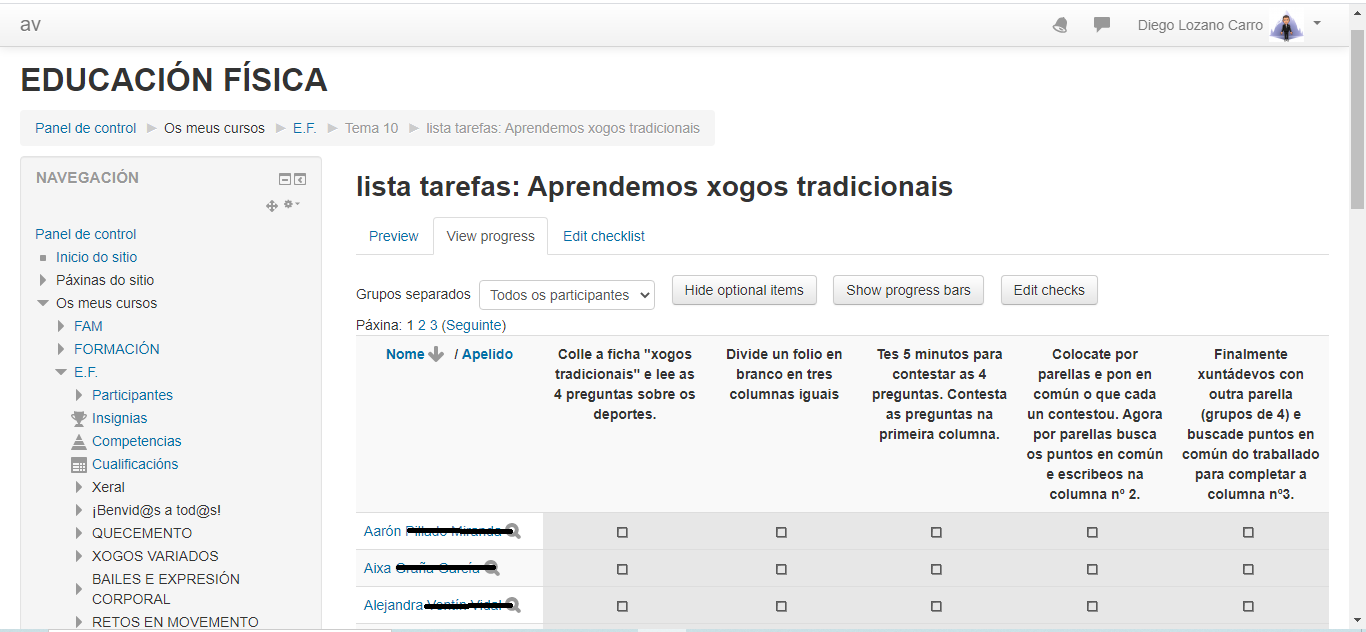
Task: Click the move icon in Navegación block
Action: pos(271,205)
